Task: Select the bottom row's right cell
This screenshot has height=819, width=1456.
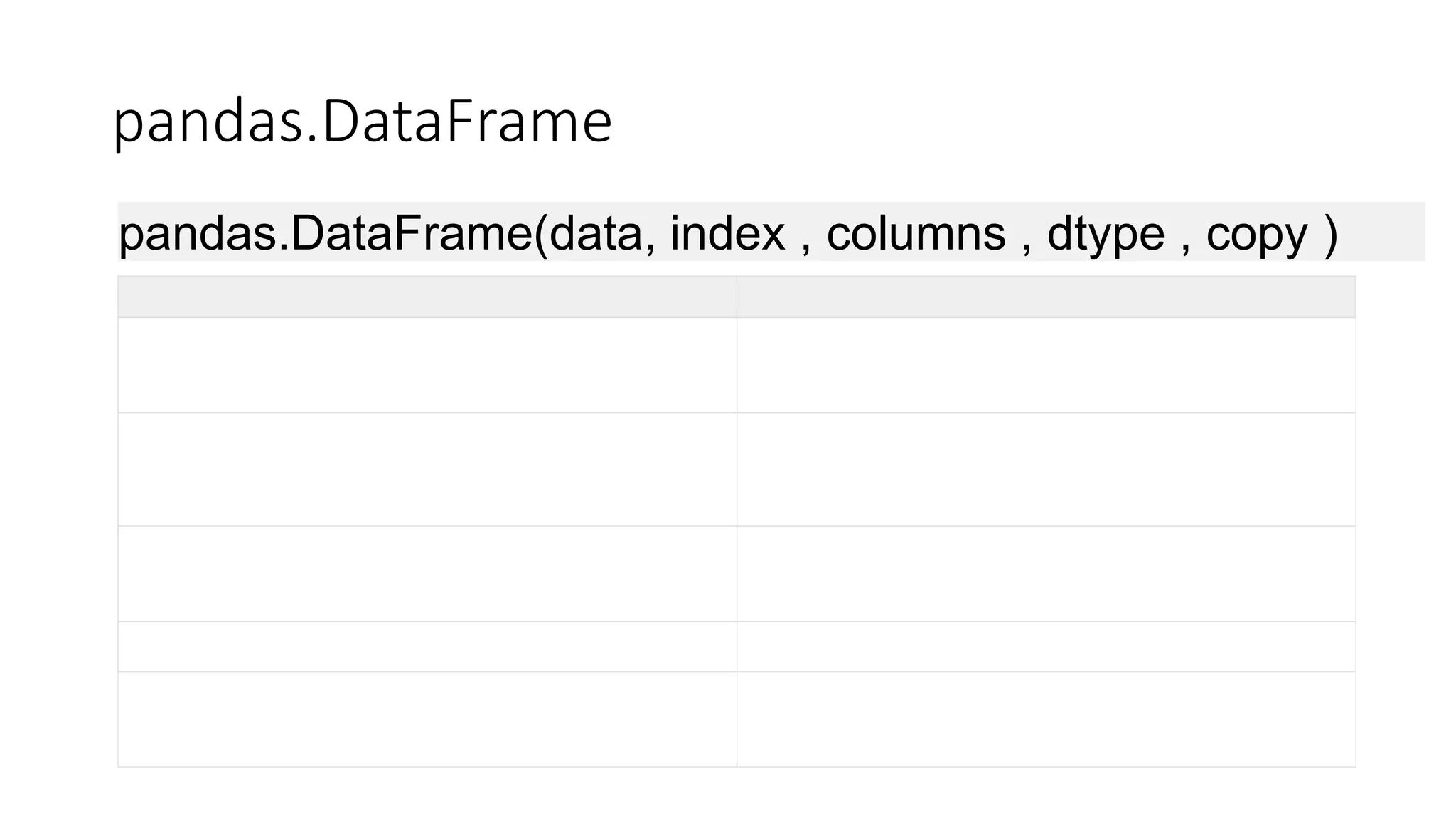Action: 1046,719
